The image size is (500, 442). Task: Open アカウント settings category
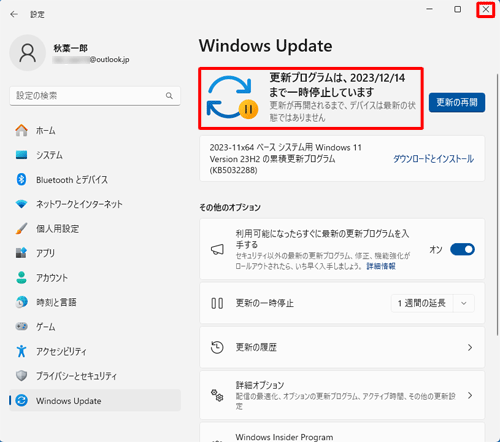(x=95, y=278)
